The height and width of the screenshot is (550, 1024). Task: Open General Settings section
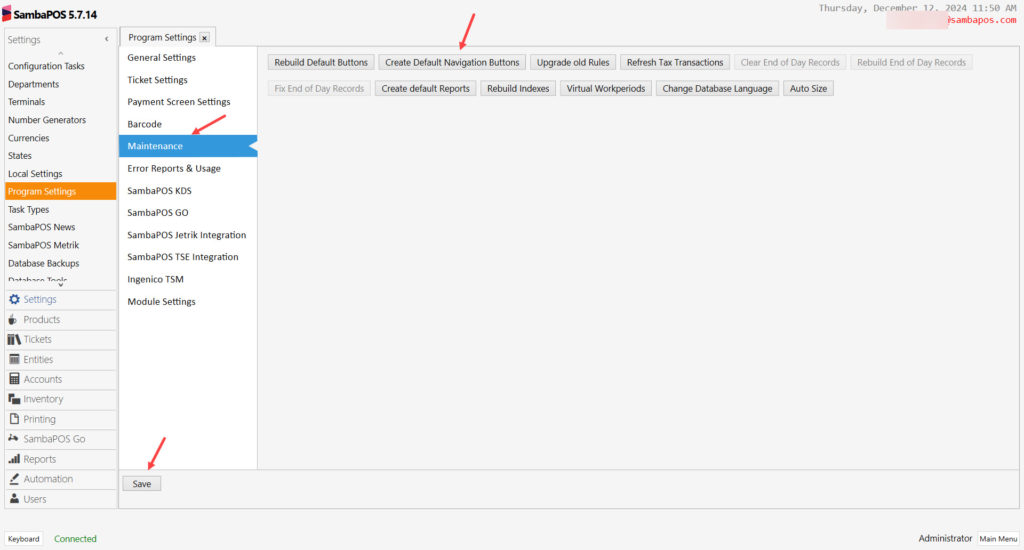[x=188, y=57]
